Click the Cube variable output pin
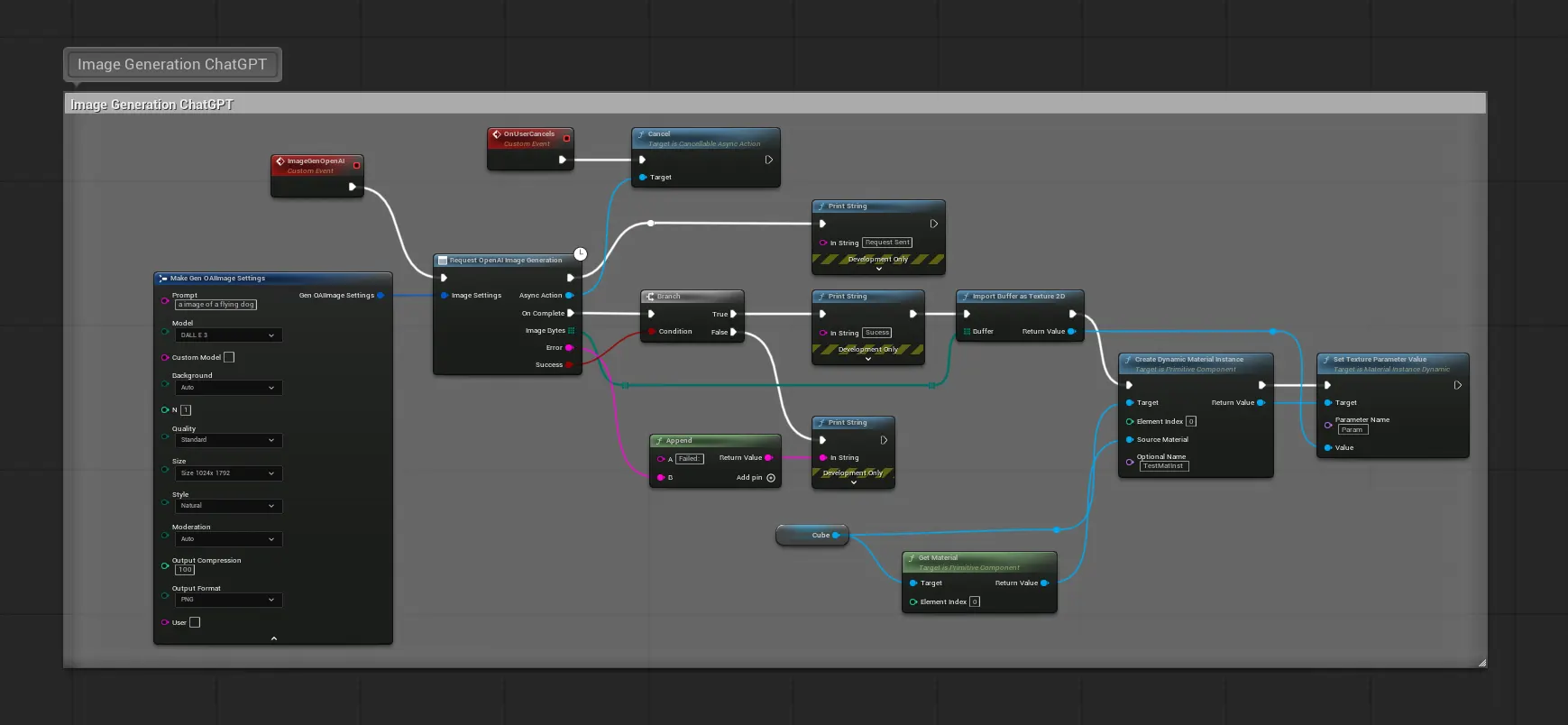 coord(836,535)
